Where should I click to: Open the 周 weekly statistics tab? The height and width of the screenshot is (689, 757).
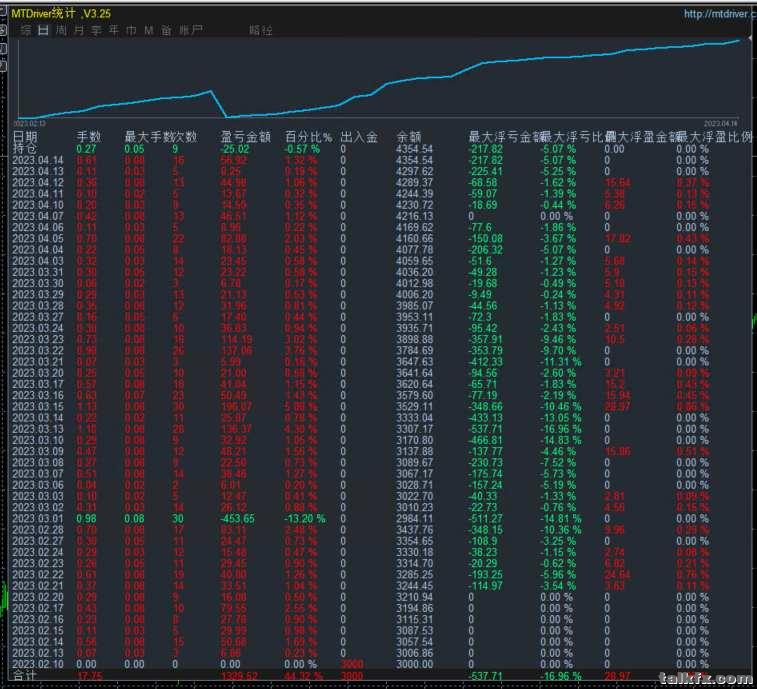[x=61, y=30]
